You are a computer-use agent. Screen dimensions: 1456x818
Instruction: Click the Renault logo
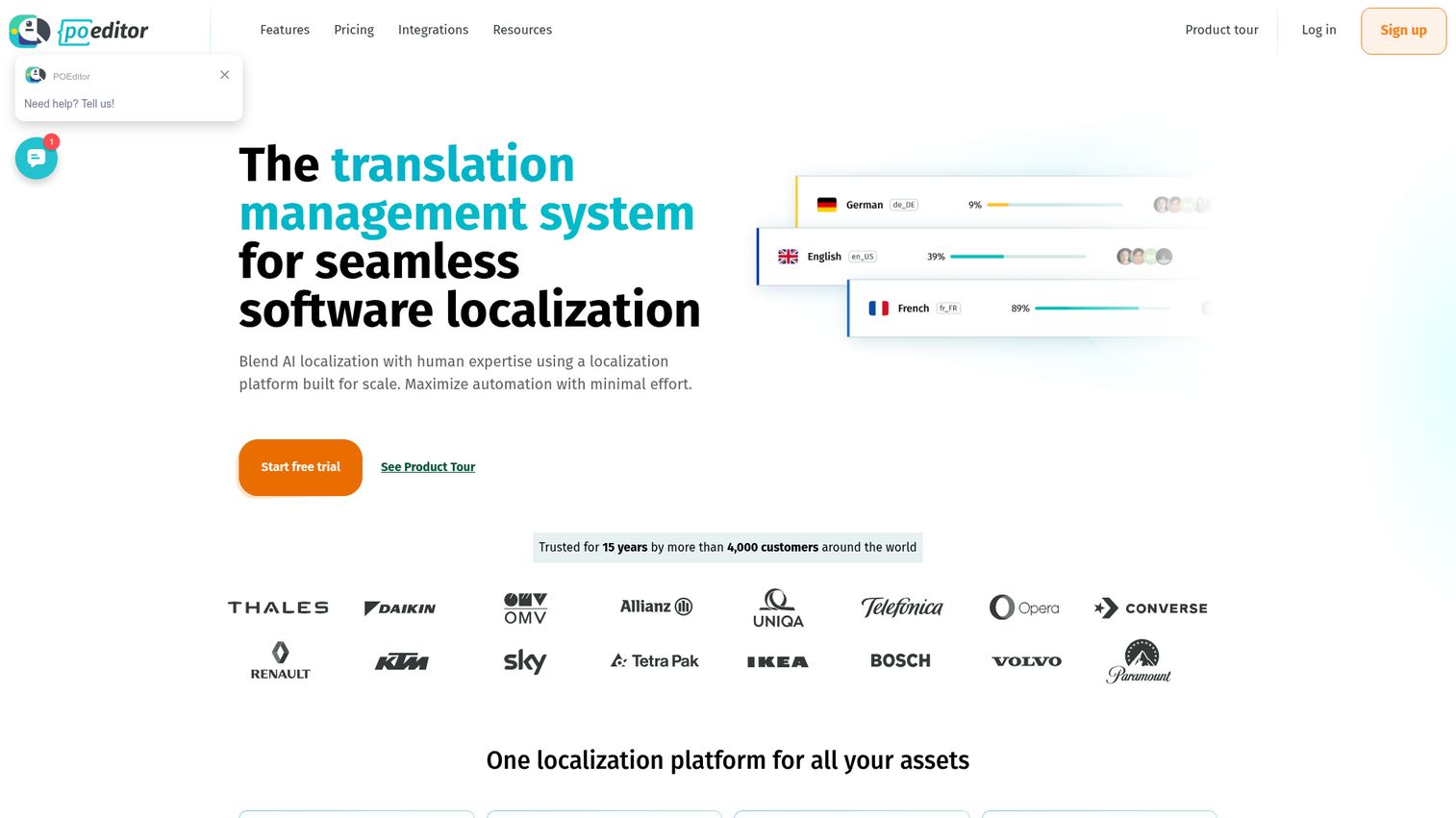coord(280,660)
